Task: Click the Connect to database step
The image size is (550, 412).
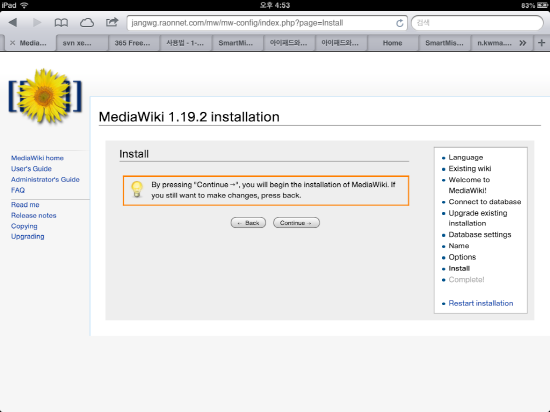Action: pyautogui.click(x=485, y=202)
